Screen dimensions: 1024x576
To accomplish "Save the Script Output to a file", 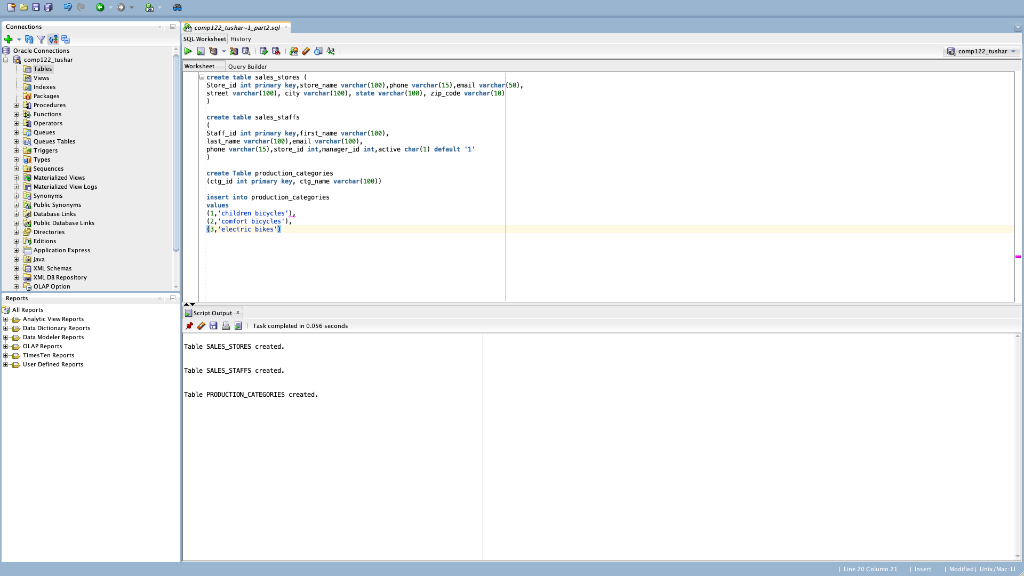I will coord(214,326).
